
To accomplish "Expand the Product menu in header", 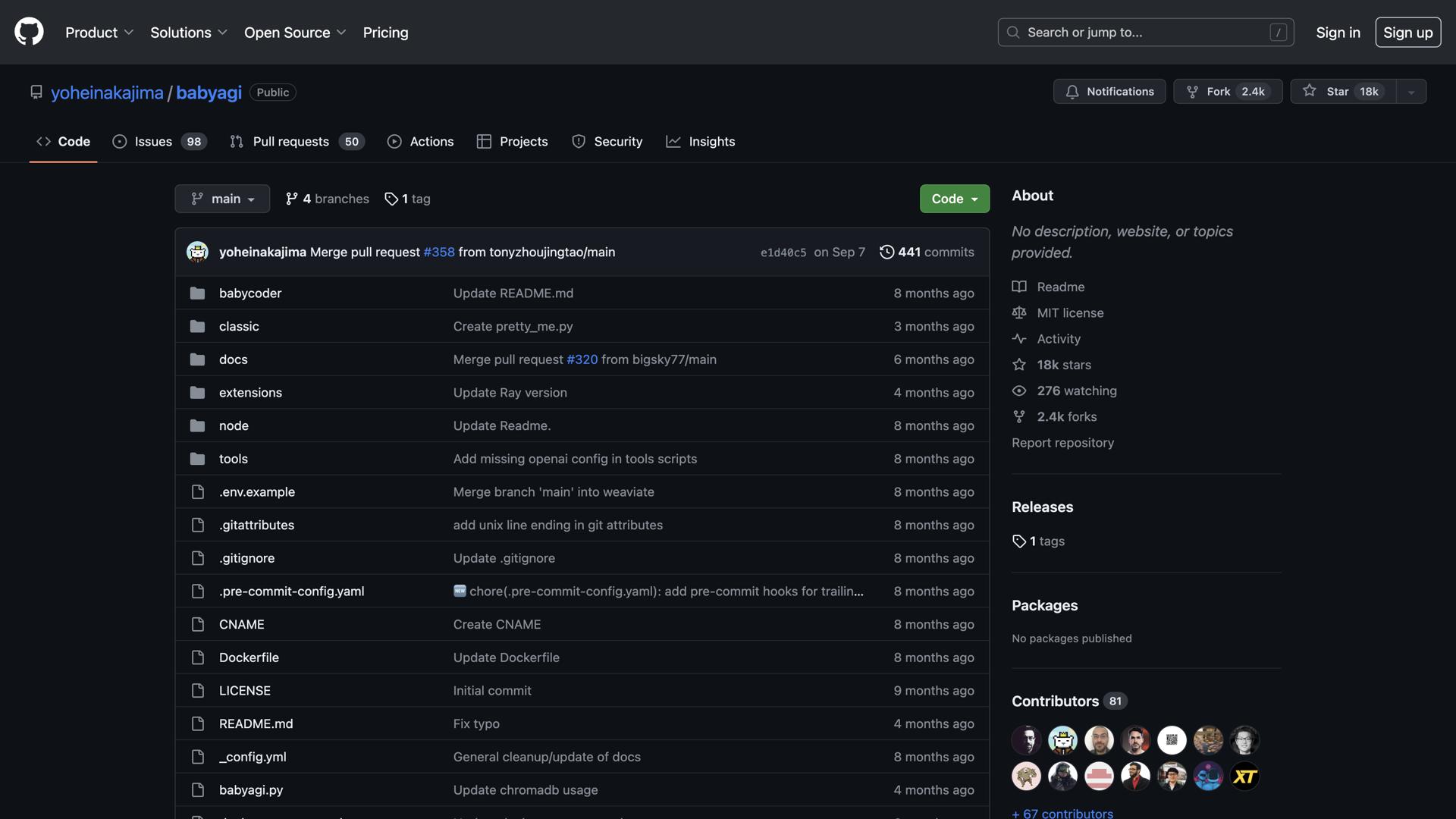I will 99,33.
